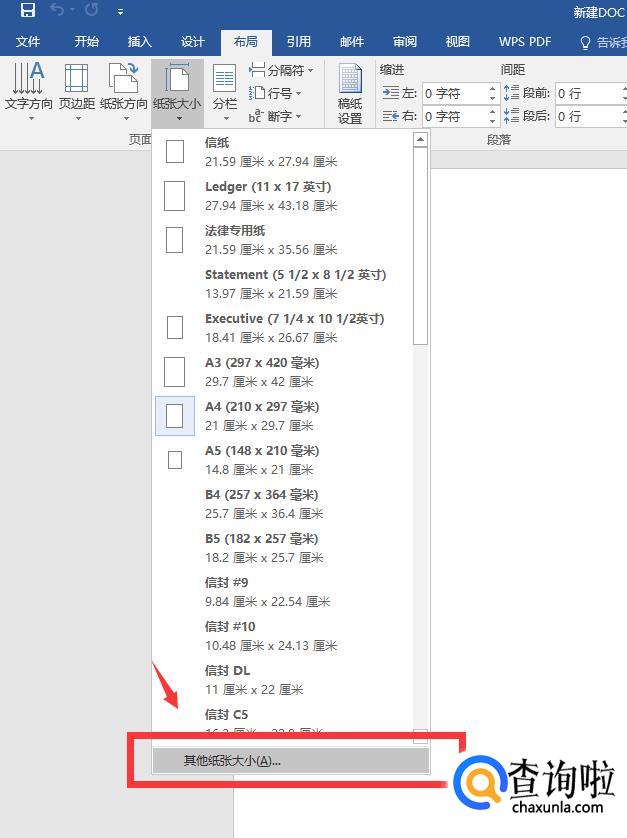Switch to the 插入 tab

pos(140,42)
